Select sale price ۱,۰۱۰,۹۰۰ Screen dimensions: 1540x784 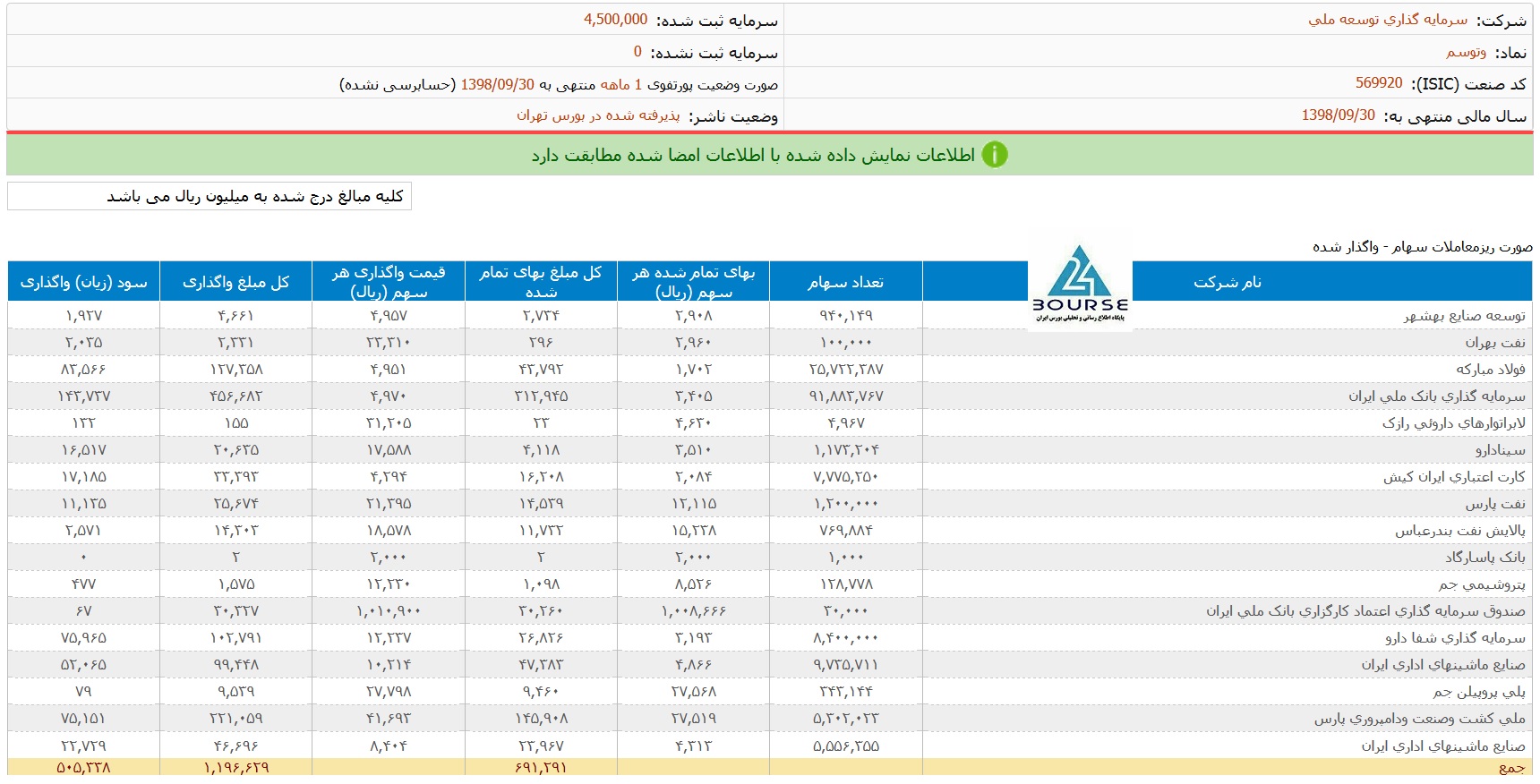point(389,611)
